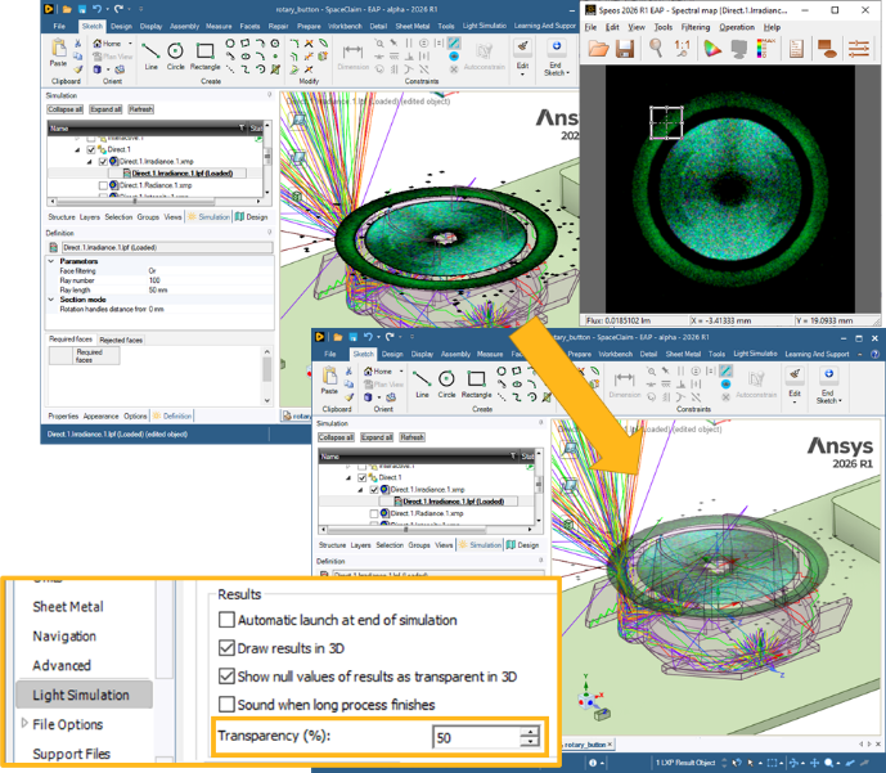Screen dimensions: 886x774
Task: Uncheck Direct.1 checkbox in back SpaceClaim tree
Action: [x=91, y=150]
